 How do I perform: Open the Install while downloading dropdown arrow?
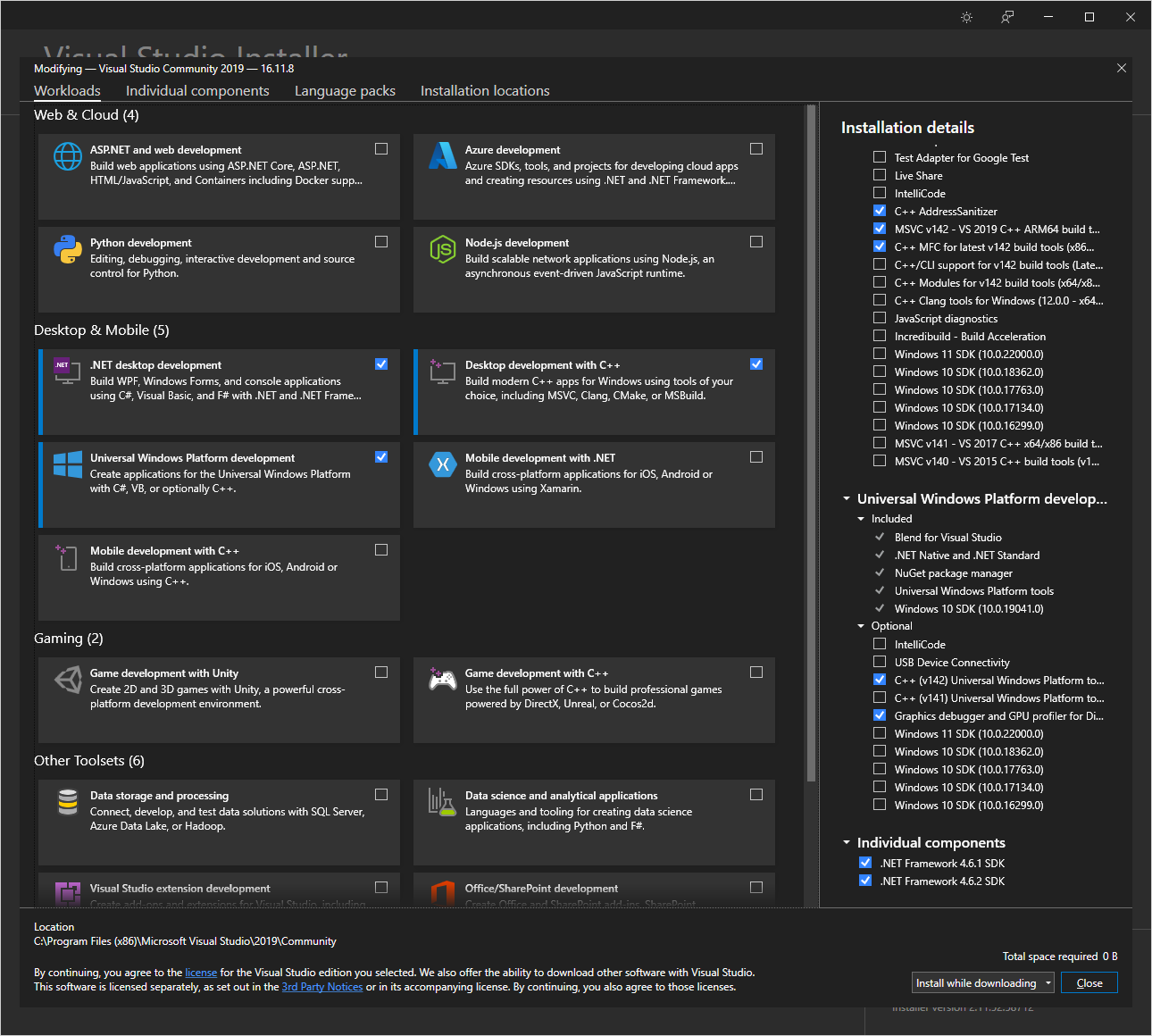[x=1048, y=983]
